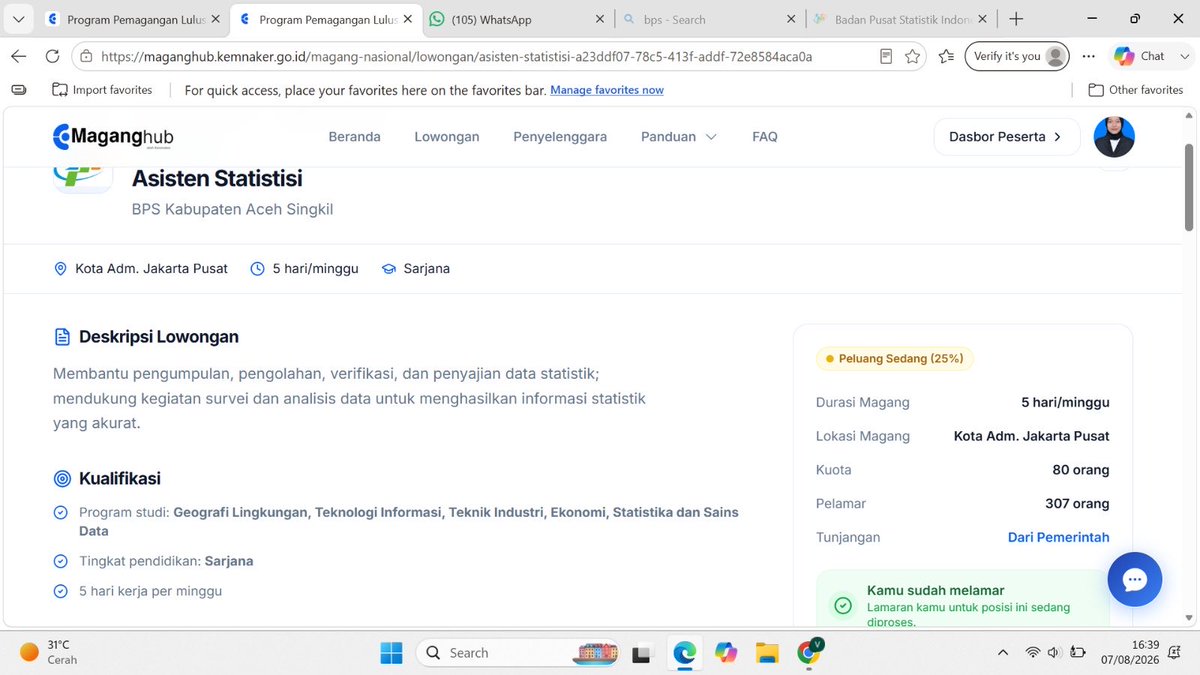Open a new browser tab
The width and height of the screenshot is (1200, 675).
click(x=1016, y=19)
